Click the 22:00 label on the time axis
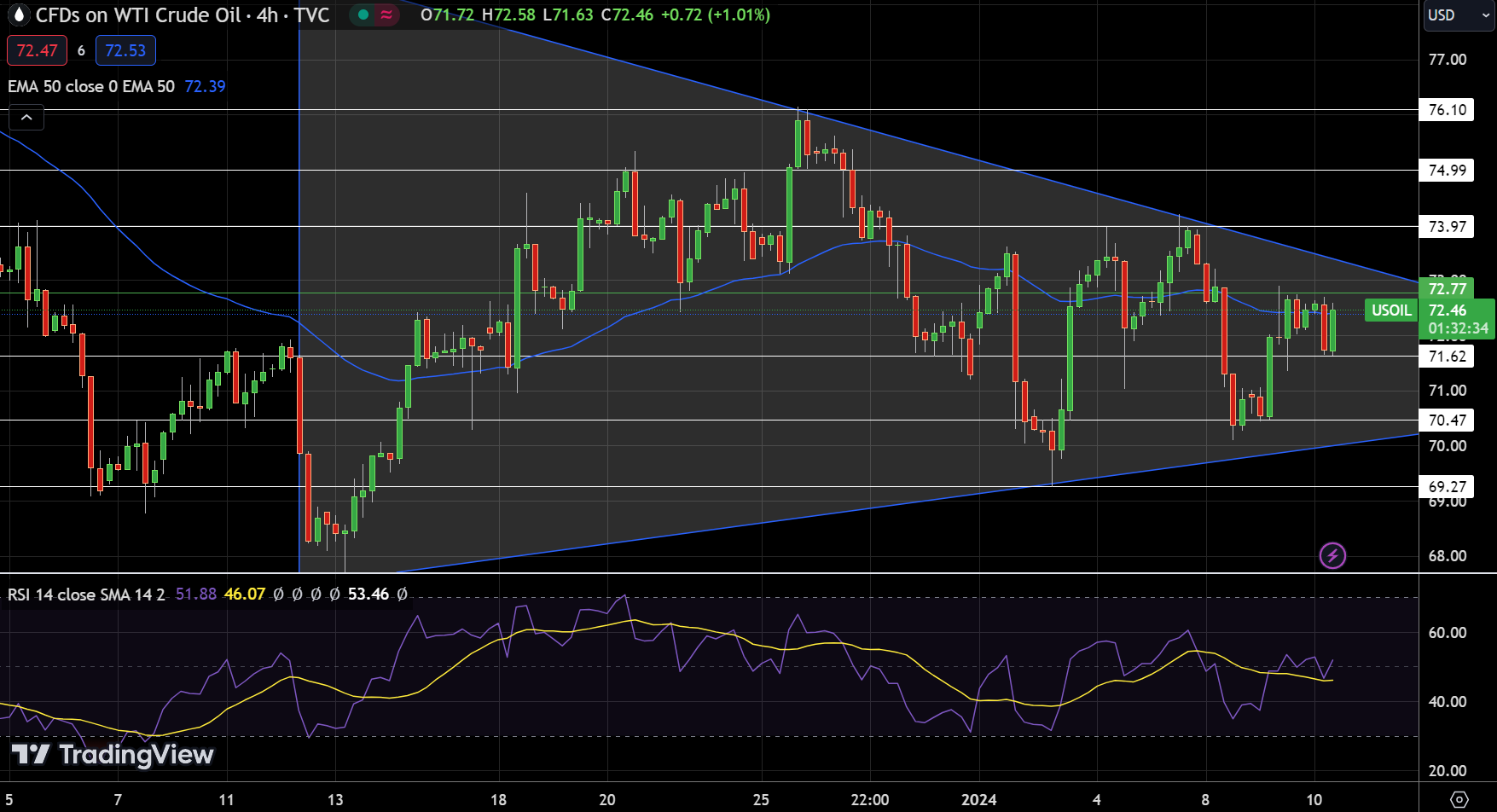This screenshot has width=1497, height=812. [x=870, y=800]
